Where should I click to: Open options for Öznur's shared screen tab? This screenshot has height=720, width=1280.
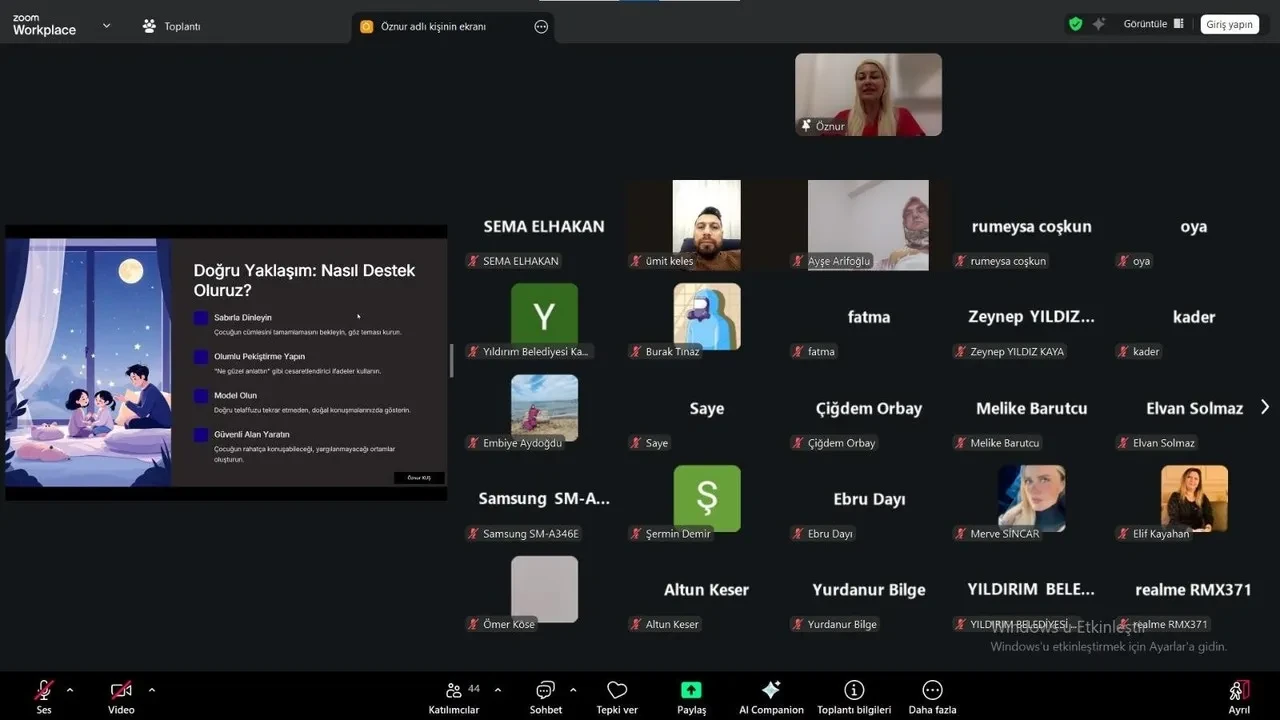click(541, 27)
